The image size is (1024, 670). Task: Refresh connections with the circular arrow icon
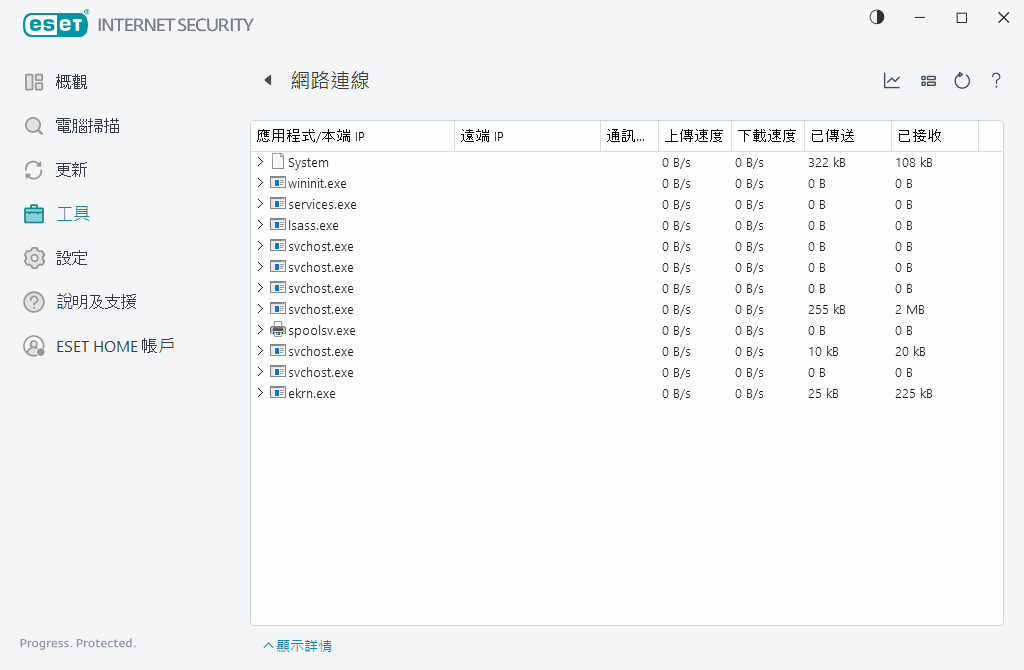[x=962, y=81]
